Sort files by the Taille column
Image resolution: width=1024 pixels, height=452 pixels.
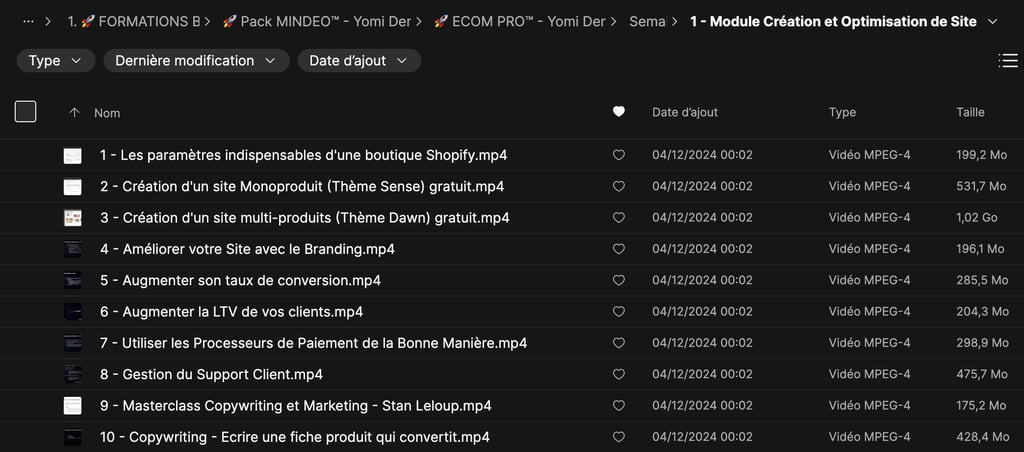click(x=970, y=113)
